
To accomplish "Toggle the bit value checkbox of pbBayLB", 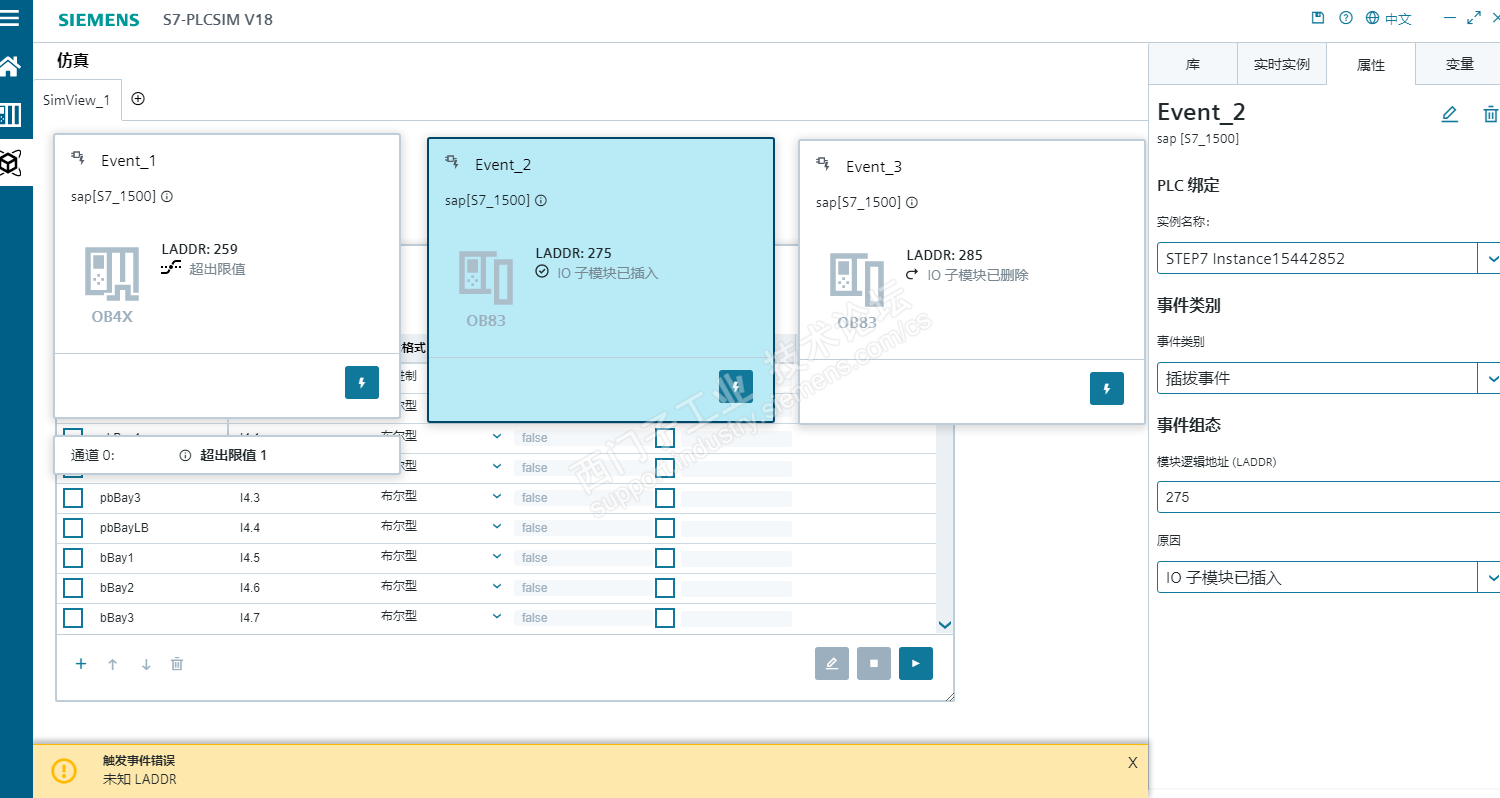I will (665, 528).
